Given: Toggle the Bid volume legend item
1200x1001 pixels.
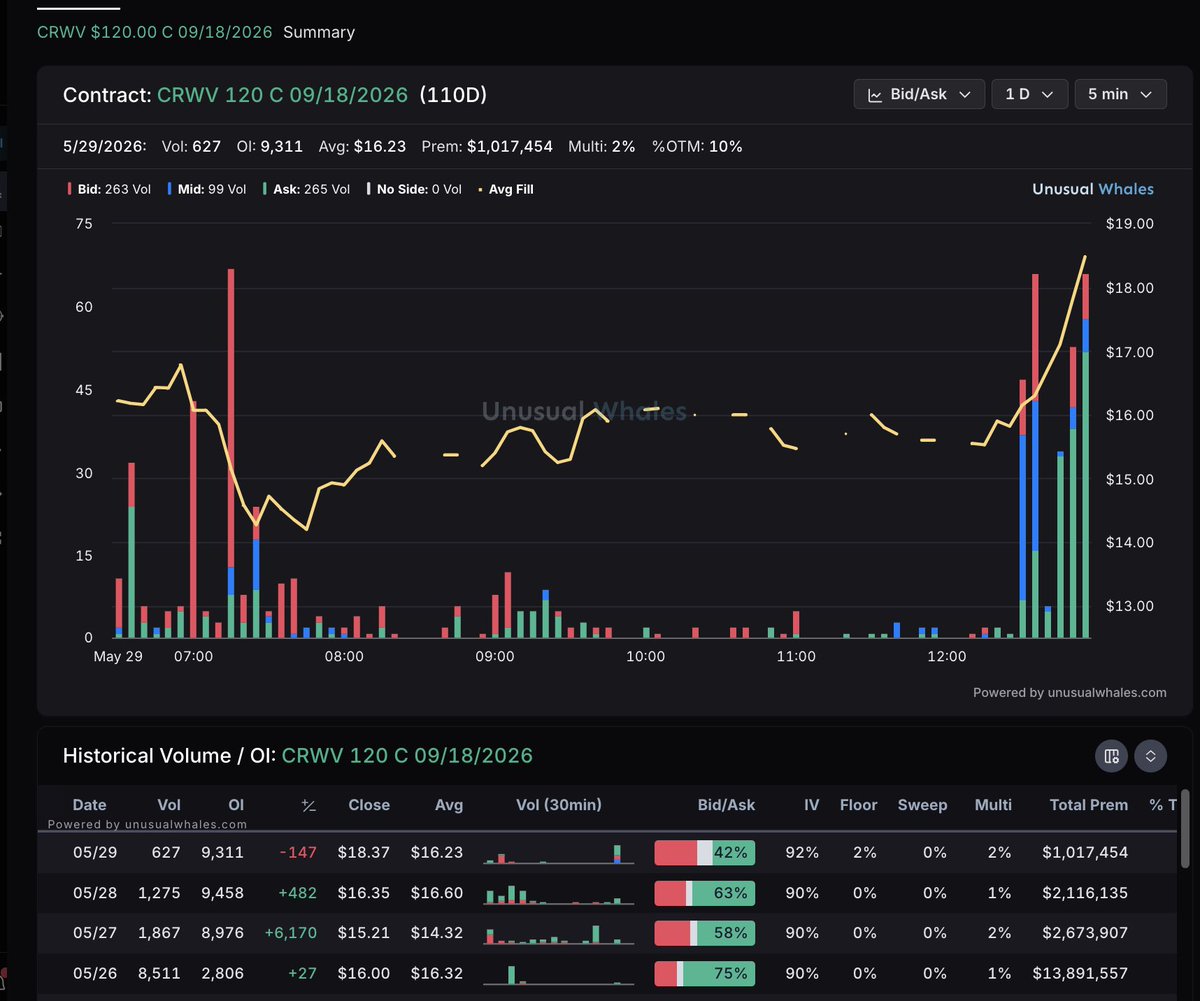Looking at the screenshot, I should pos(109,189).
